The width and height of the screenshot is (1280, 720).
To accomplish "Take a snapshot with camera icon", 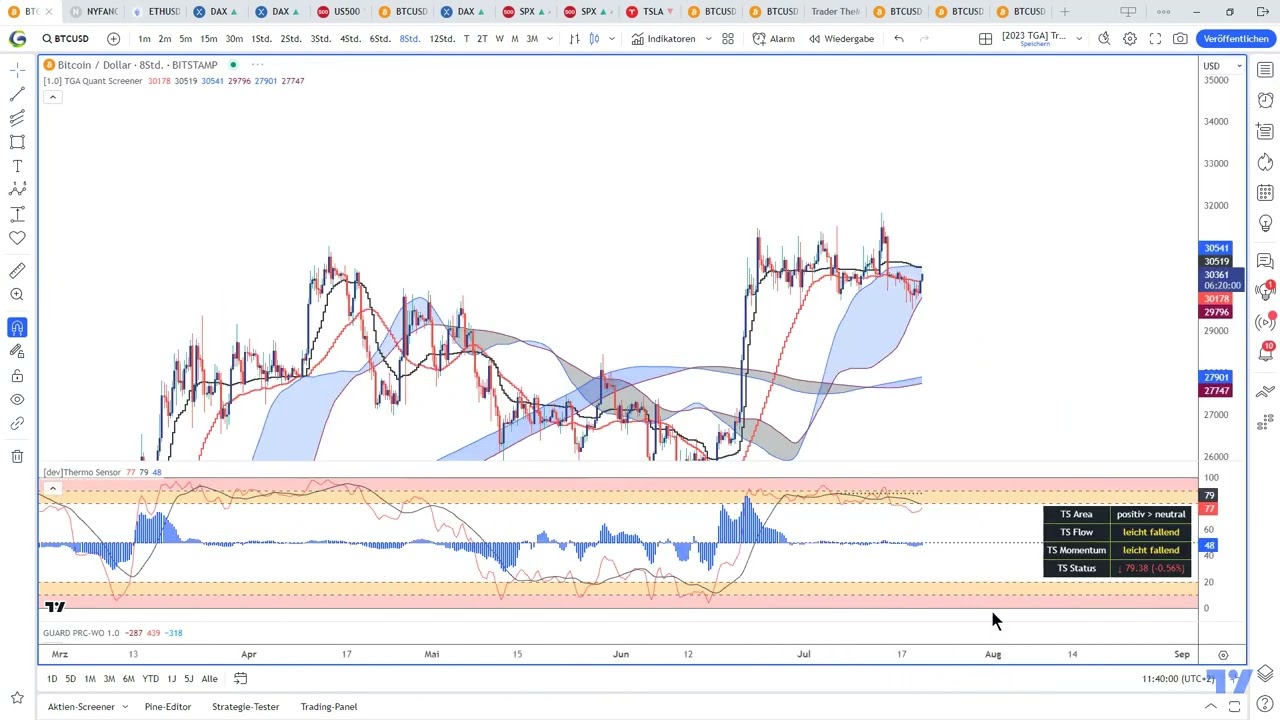I will [x=1180, y=38].
